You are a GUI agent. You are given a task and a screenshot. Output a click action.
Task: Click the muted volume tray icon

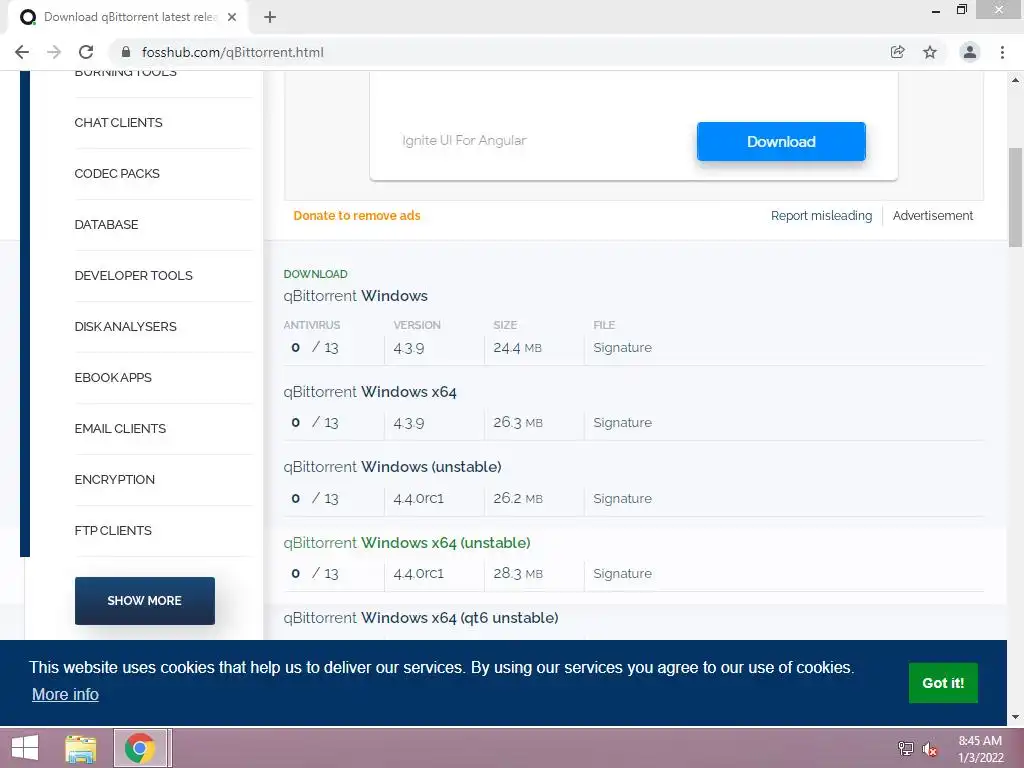click(x=930, y=749)
